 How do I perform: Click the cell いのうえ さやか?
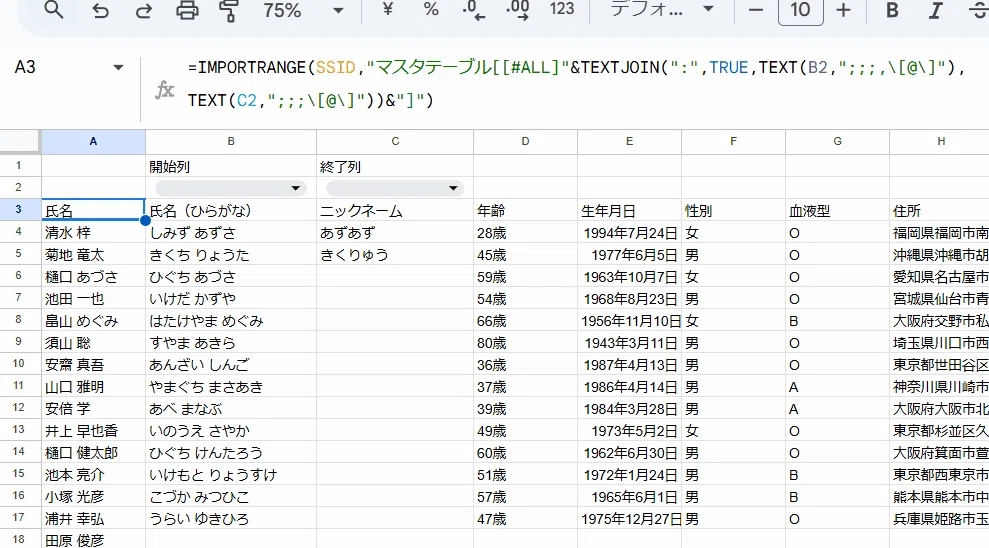pyautogui.click(x=231, y=431)
